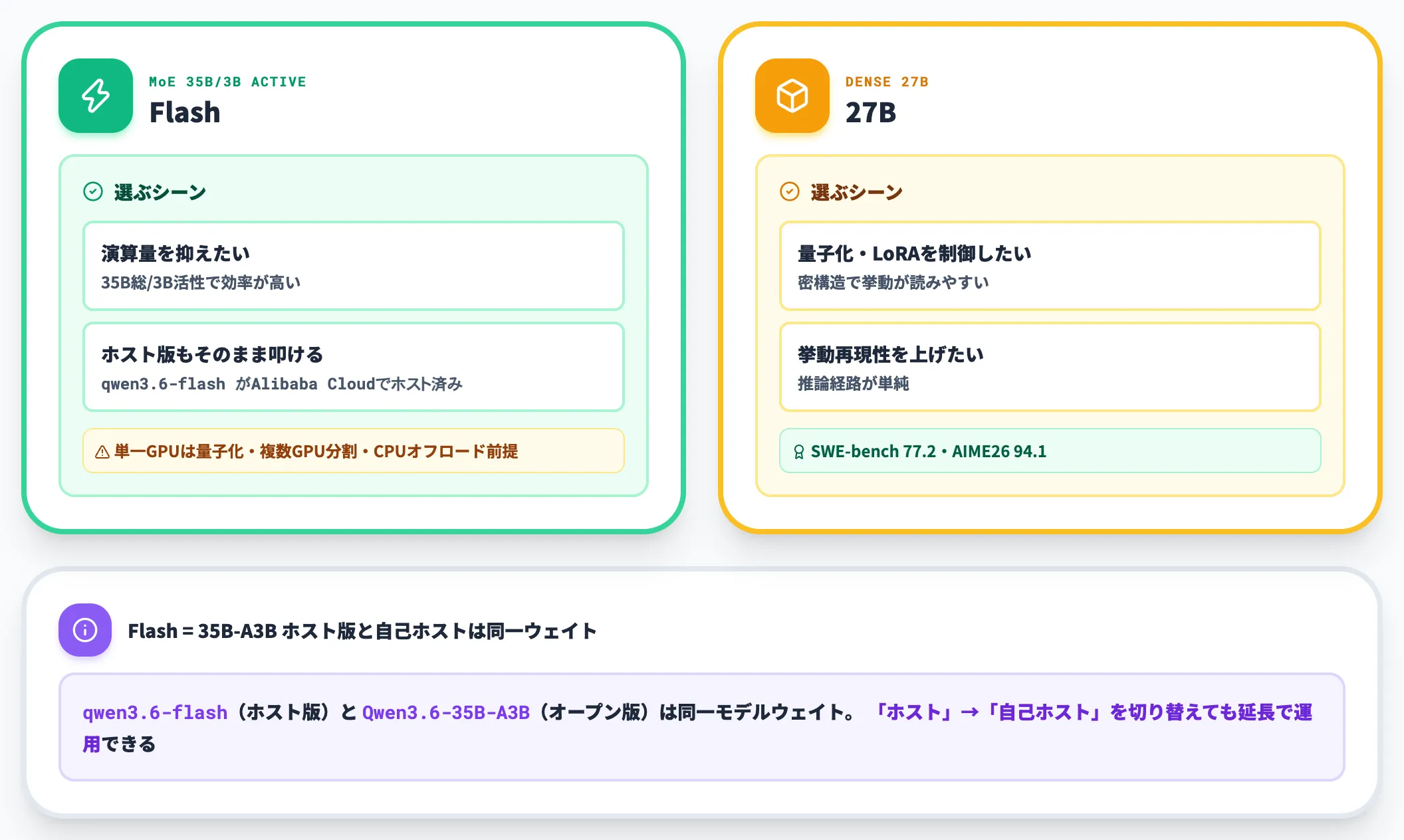Click 35B総/3B活性で効率が高い text

201,282
